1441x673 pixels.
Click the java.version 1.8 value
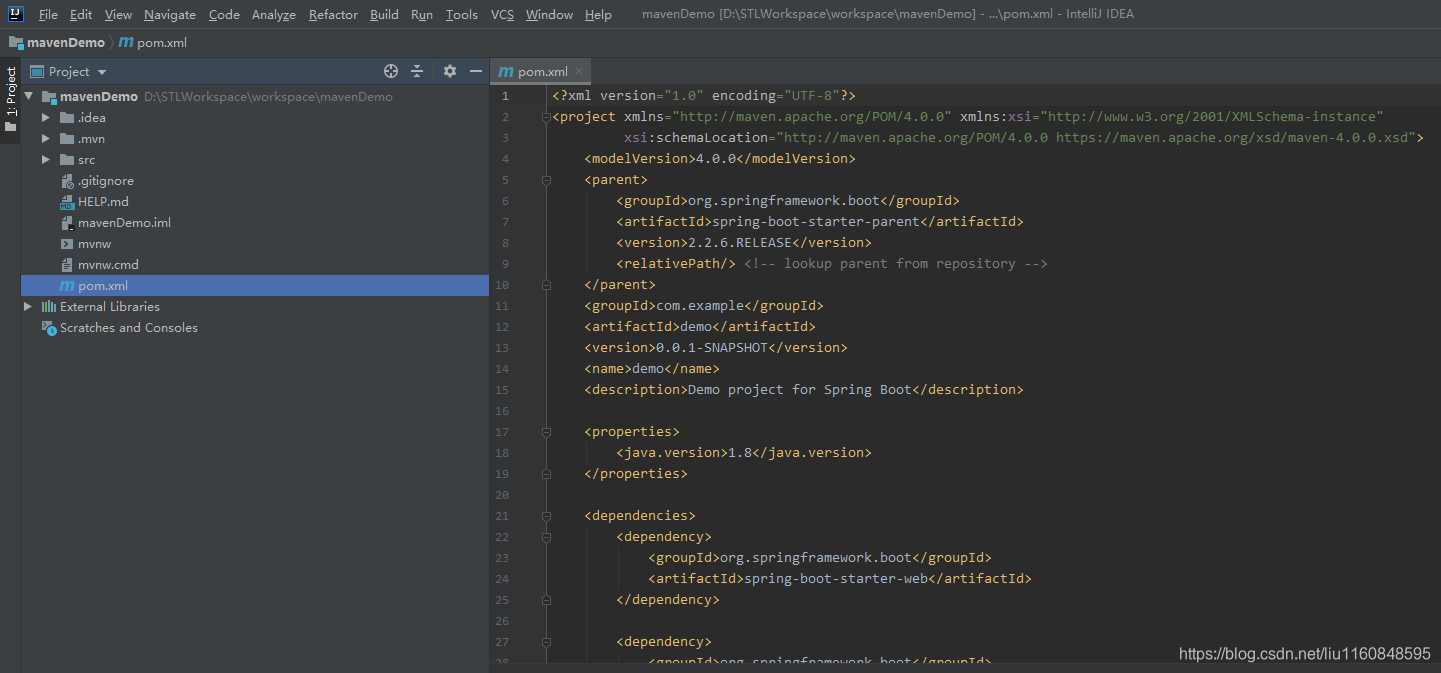tap(740, 453)
